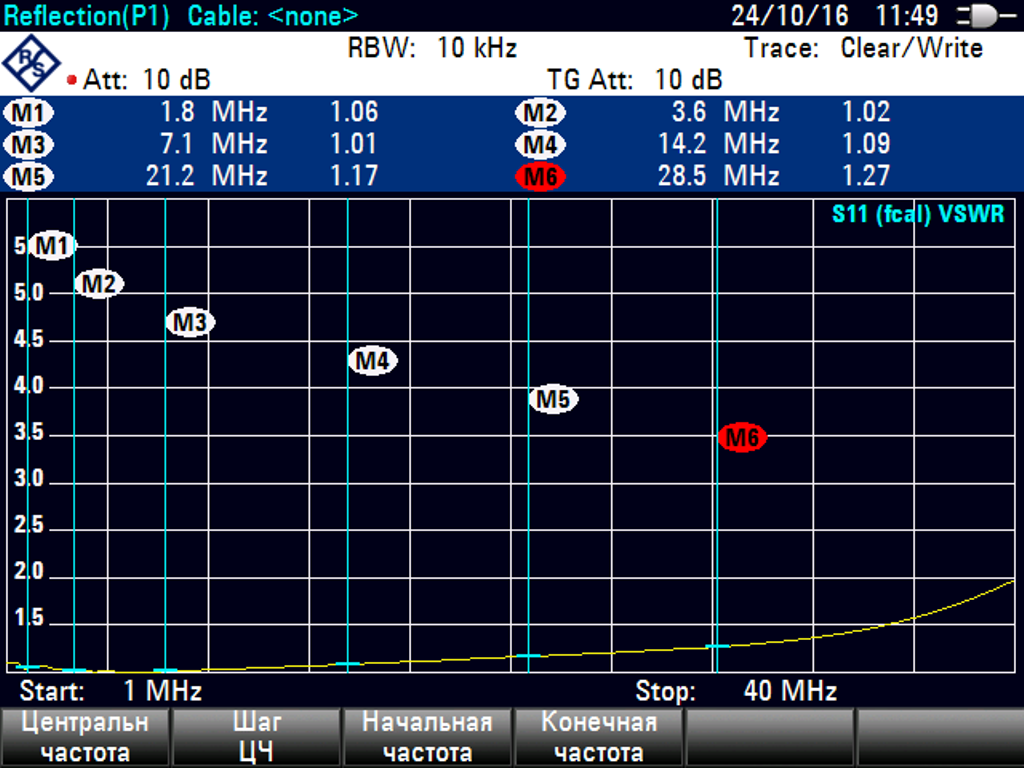1024x768 pixels.
Task: Click the Start 1 MHz frequency field
Action: (110, 691)
